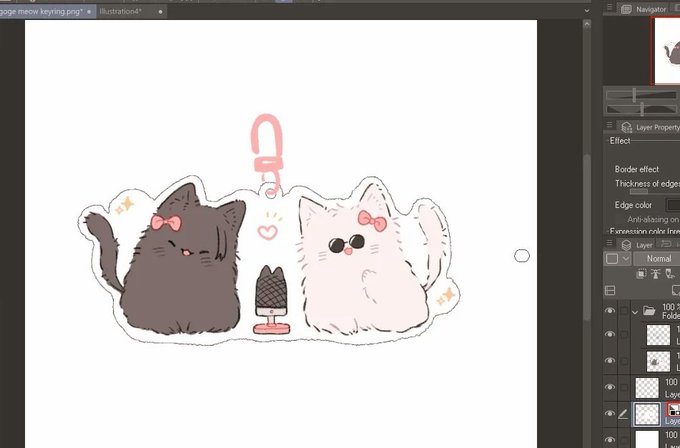
Task: Select the white paper layer thumbnail
Action: coord(647,439)
